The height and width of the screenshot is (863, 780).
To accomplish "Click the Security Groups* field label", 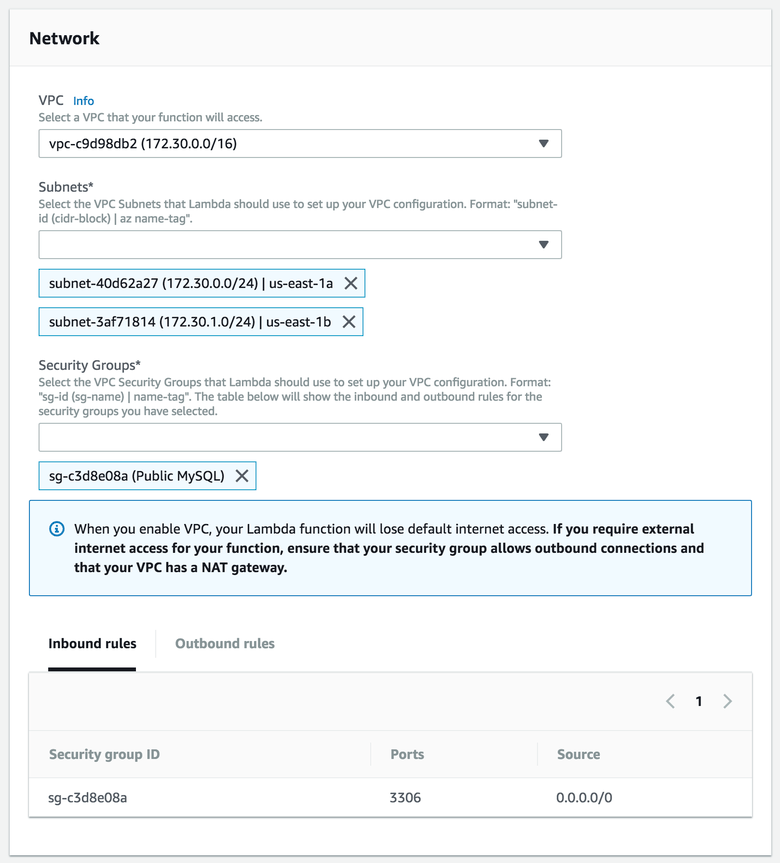I will pyautogui.click(x=90, y=365).
